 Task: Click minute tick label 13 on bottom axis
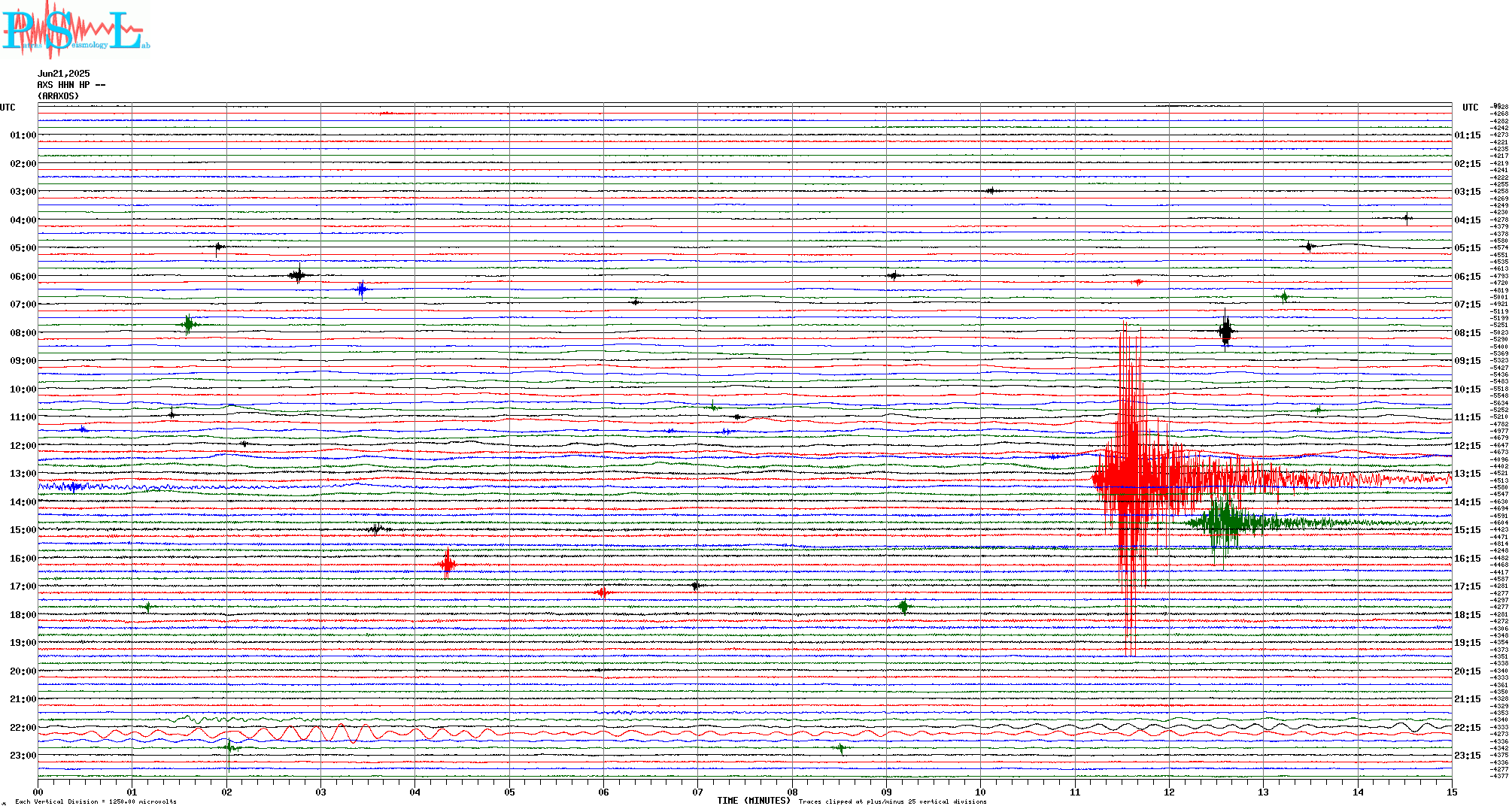1264,792
